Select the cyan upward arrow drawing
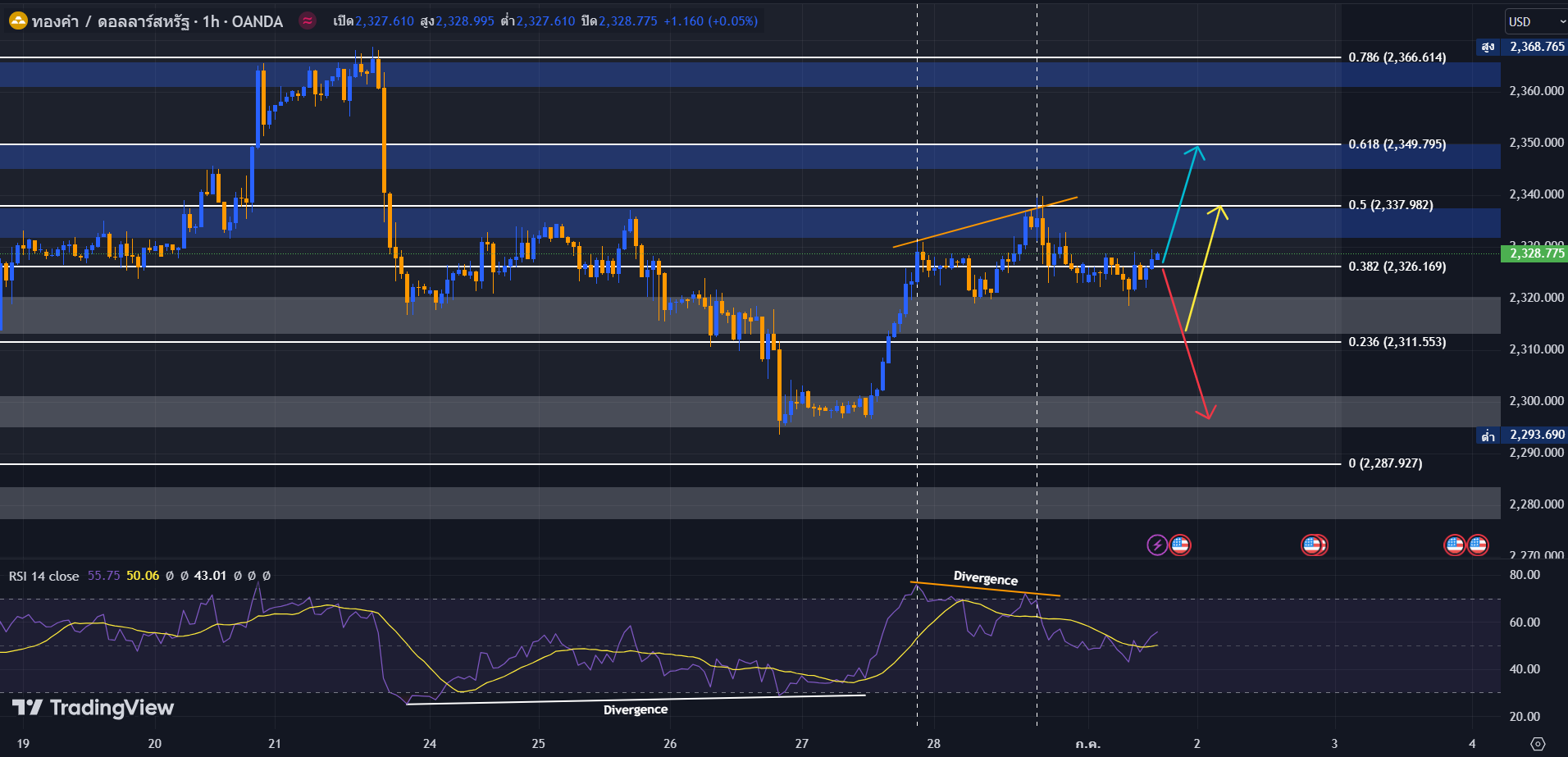1568x757 pixels. coord(1180,205)
